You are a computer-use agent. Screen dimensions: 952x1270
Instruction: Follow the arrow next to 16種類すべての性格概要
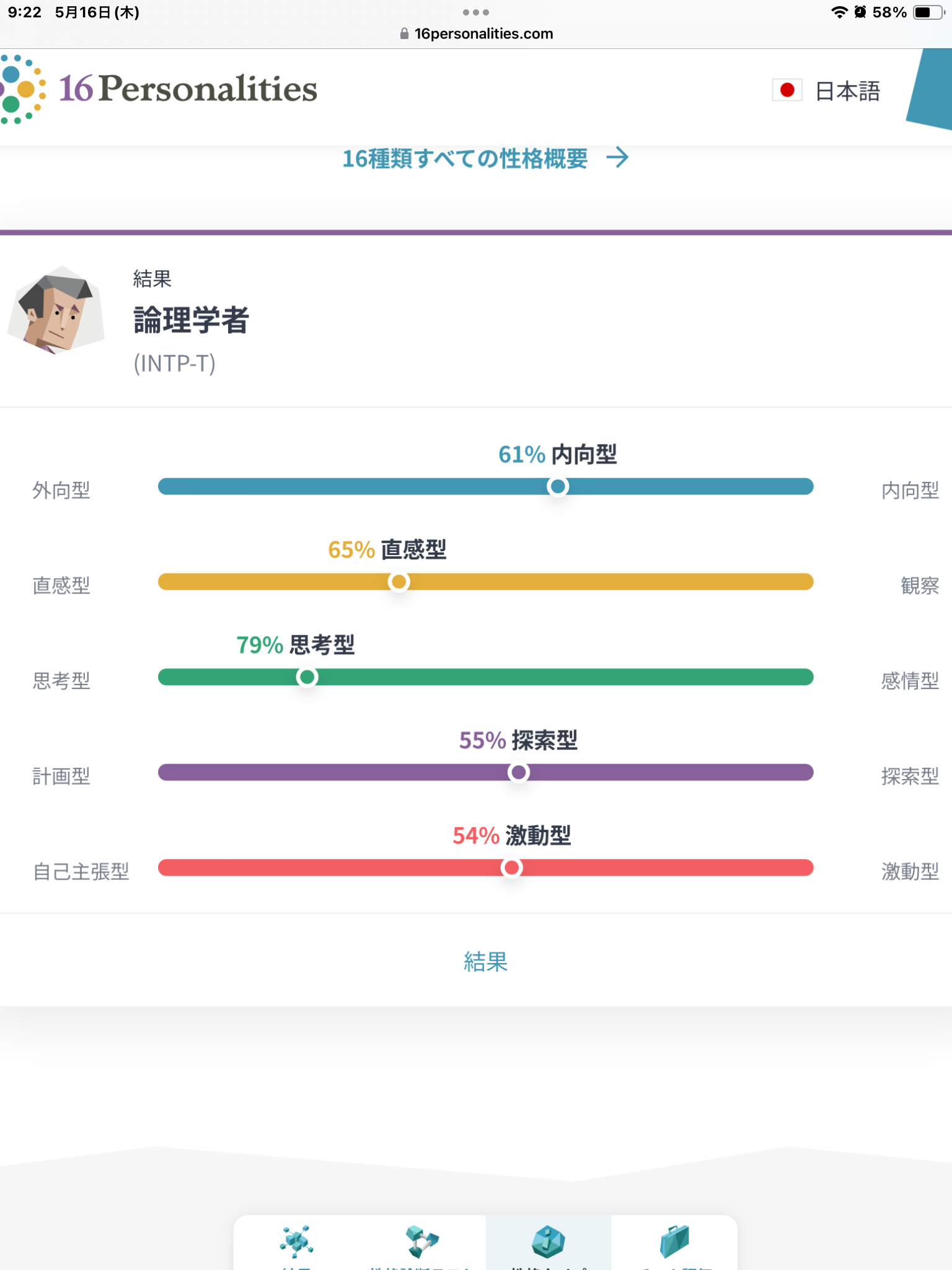(x=617, y=158)
